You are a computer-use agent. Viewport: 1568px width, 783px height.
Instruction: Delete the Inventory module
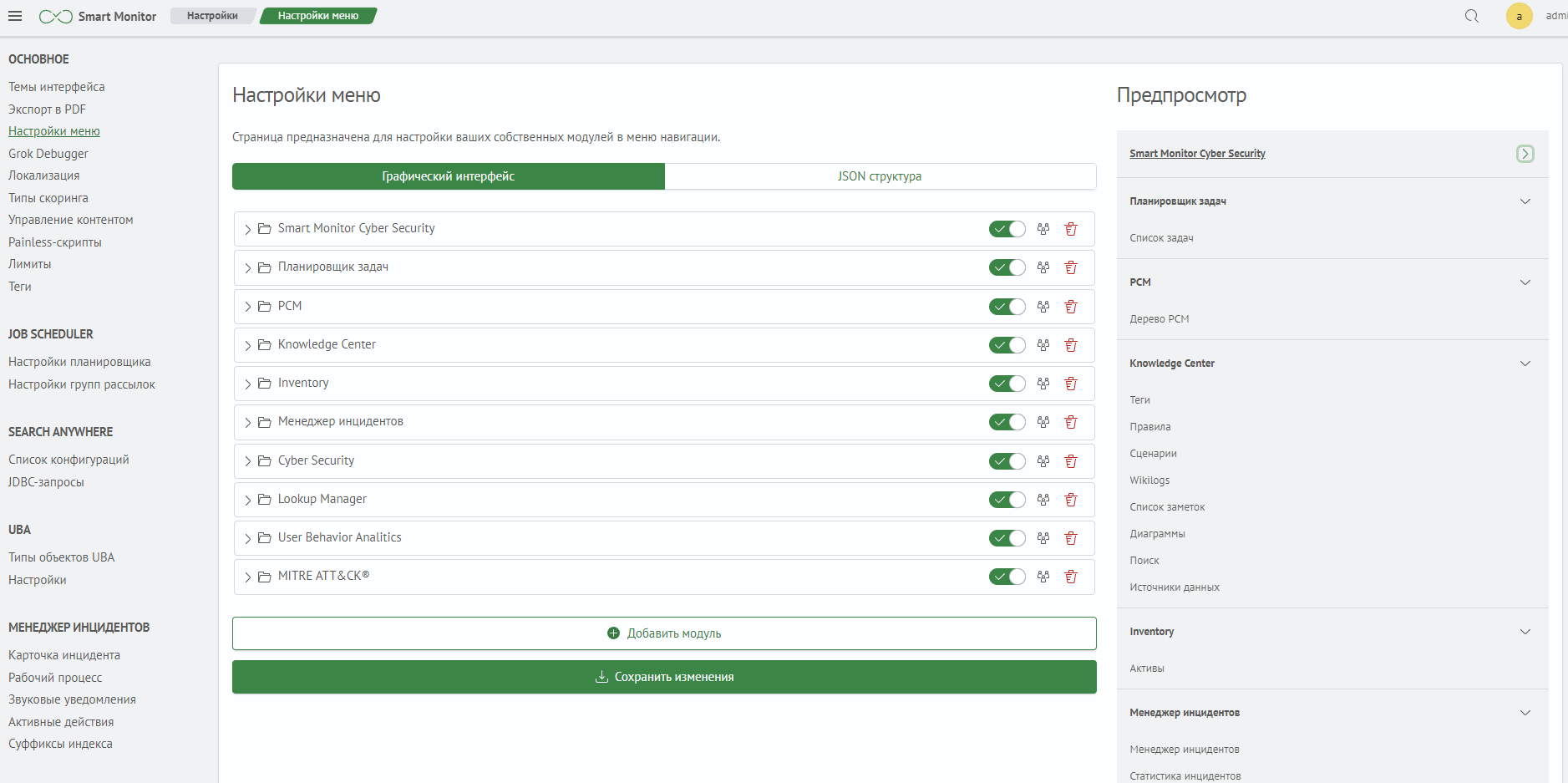click(x=1071, y=384)
